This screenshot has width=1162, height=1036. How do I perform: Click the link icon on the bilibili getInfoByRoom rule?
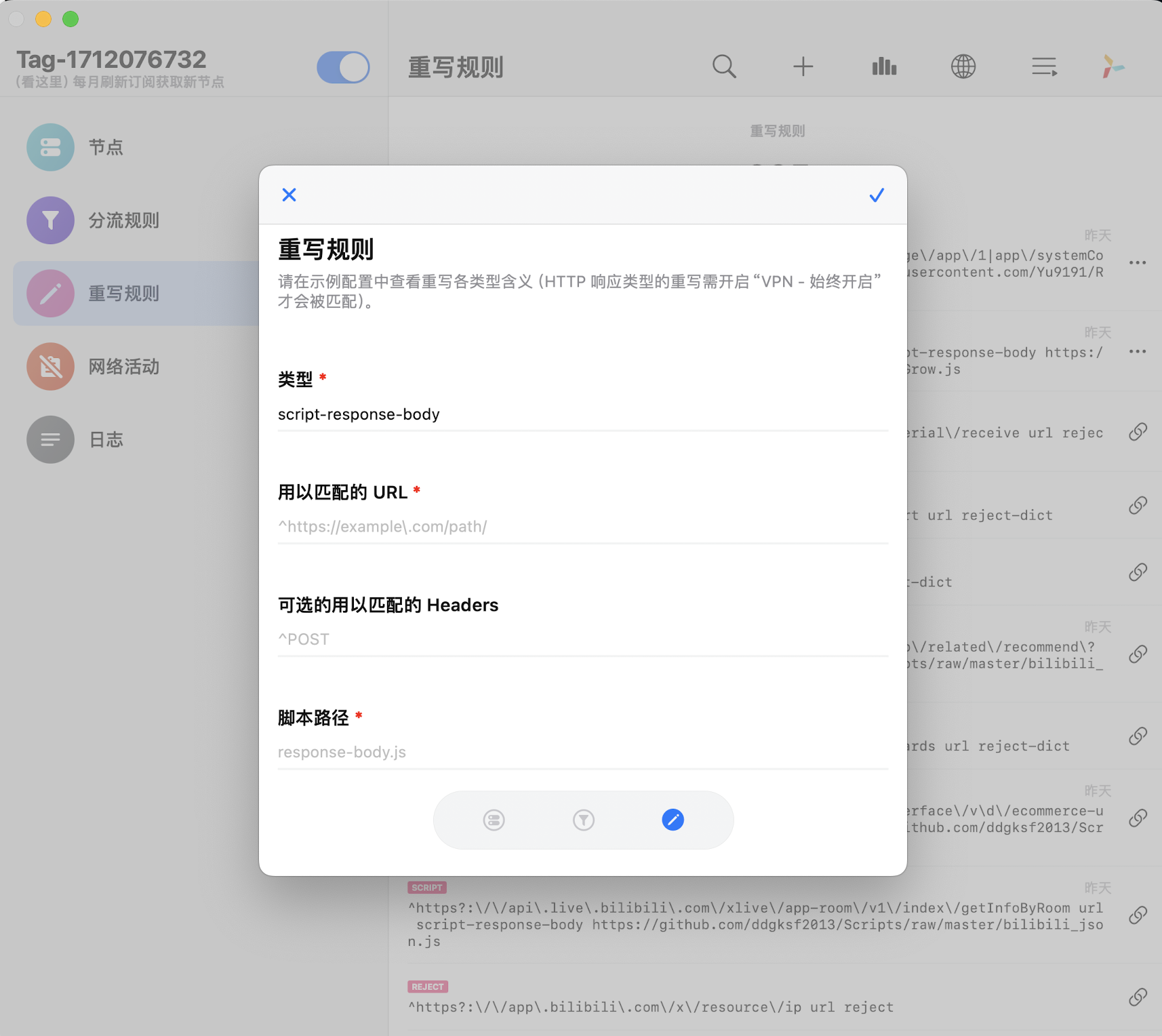coord(1138,916)
